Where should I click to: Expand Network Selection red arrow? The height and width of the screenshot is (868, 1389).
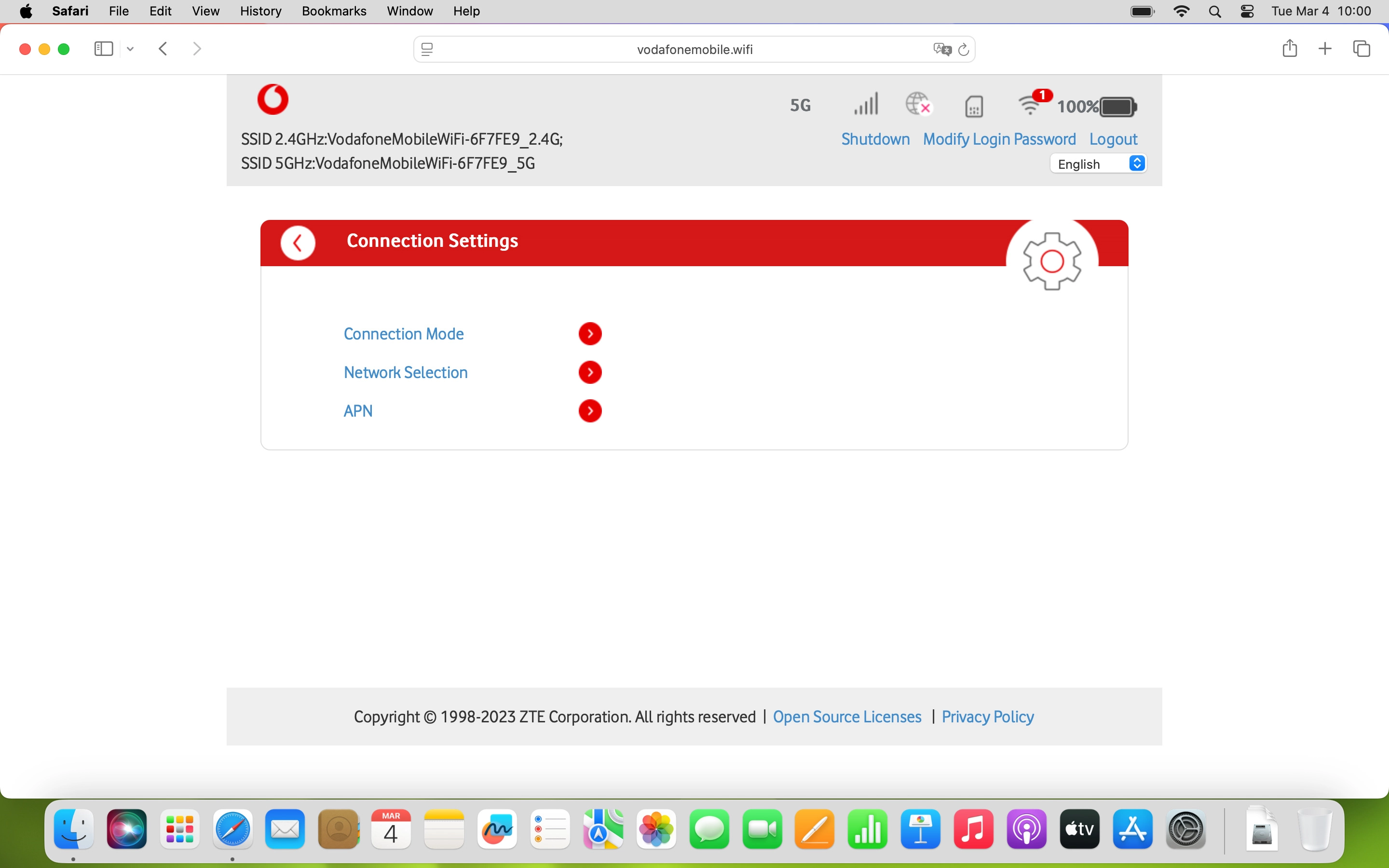pyautogui.click(x=590, y=373)
